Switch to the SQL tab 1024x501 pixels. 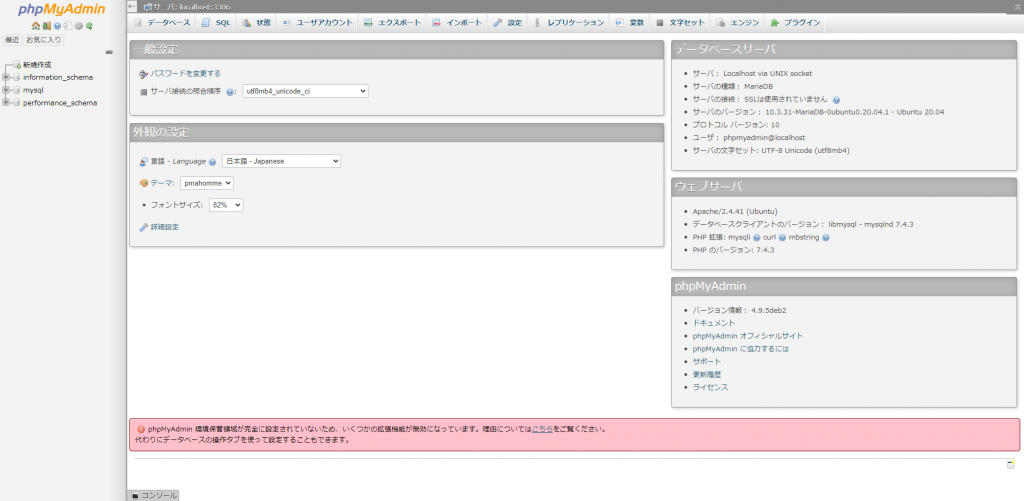[216, 23]
